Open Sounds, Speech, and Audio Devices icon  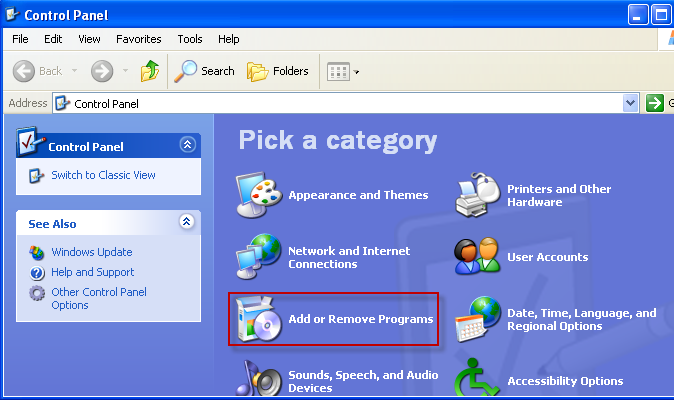259,378
